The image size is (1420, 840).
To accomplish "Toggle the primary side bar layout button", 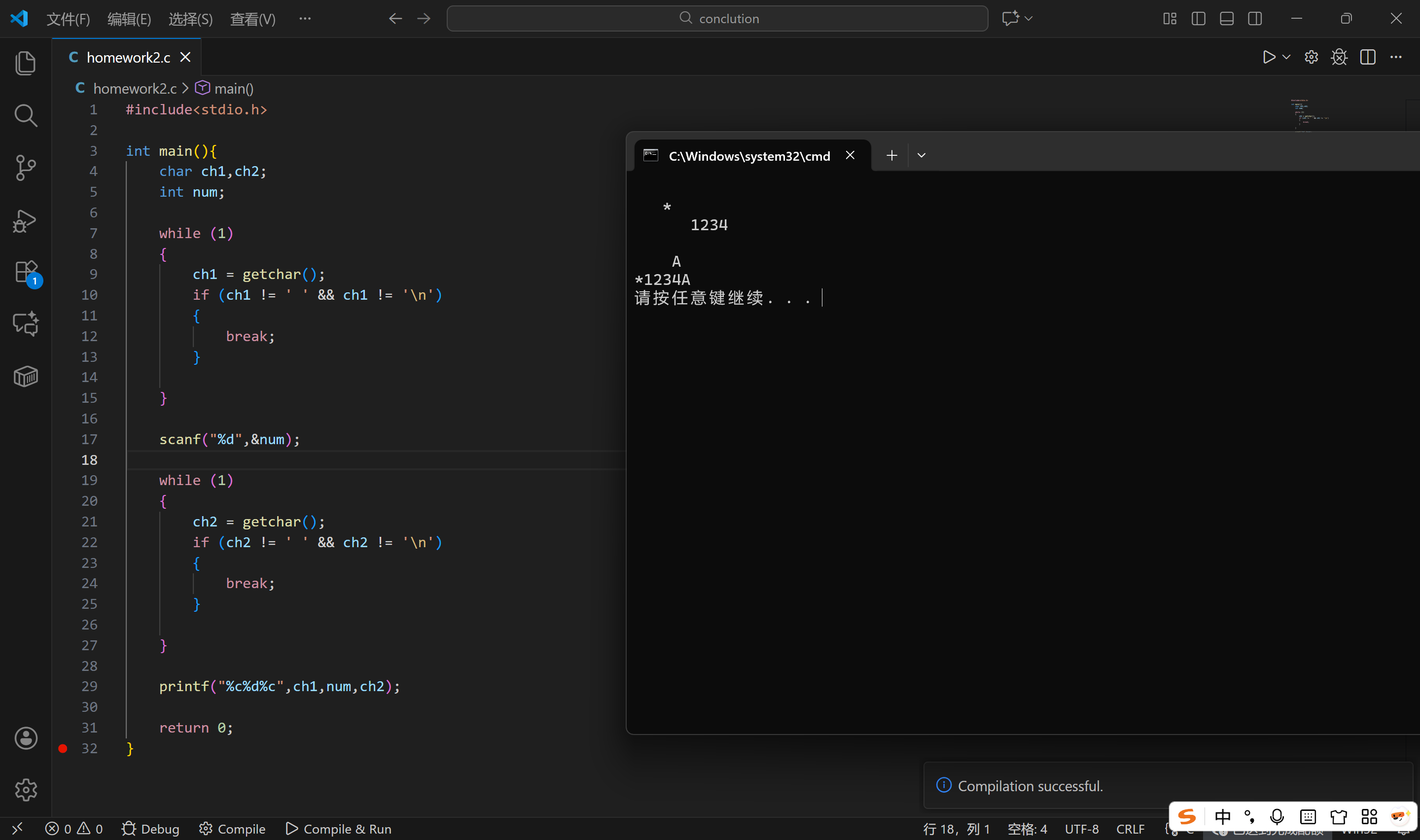I will click(x=1198, y=19).
